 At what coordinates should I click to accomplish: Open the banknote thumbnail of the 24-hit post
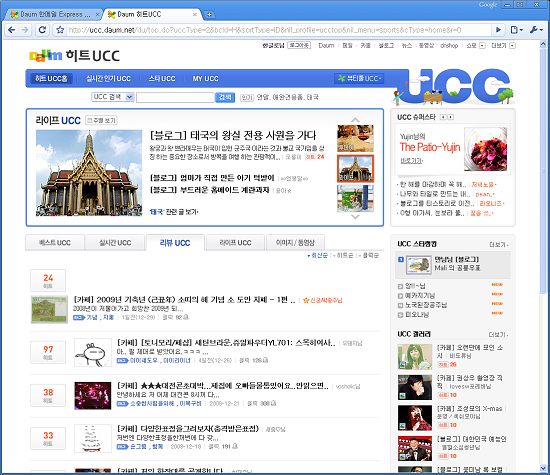click(x=49, y=309)
